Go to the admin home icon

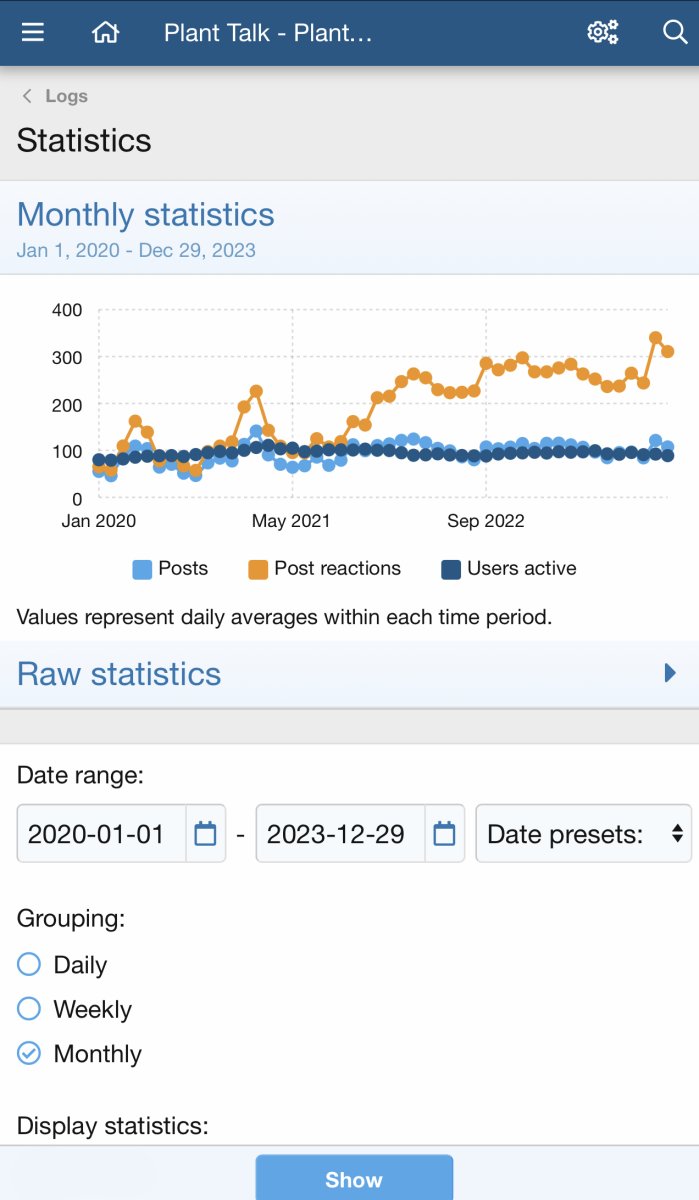point(105,32)
